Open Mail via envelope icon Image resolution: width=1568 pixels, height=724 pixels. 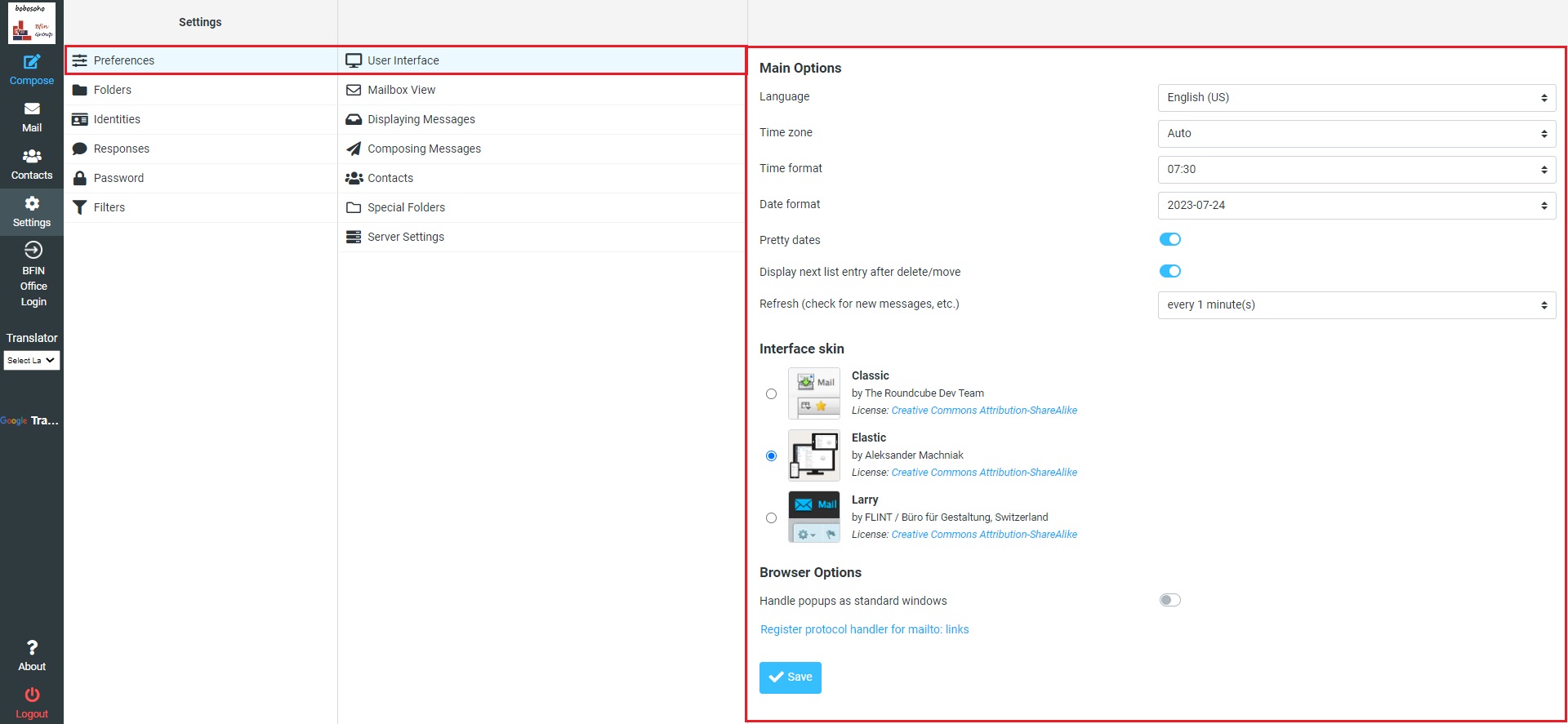coord(32,109)
